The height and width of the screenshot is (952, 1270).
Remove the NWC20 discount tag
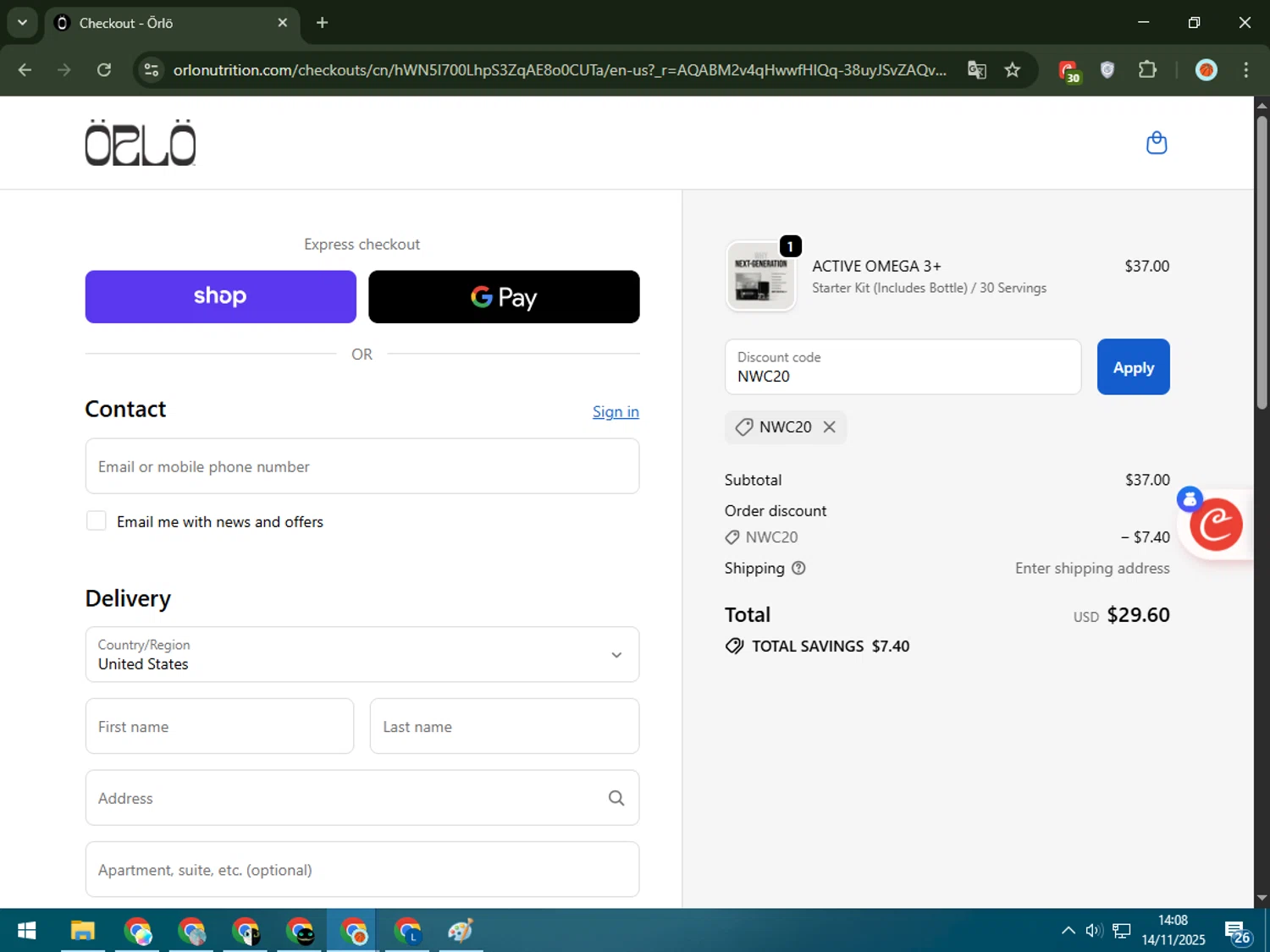pyautogui.click(x=830, y=427)
